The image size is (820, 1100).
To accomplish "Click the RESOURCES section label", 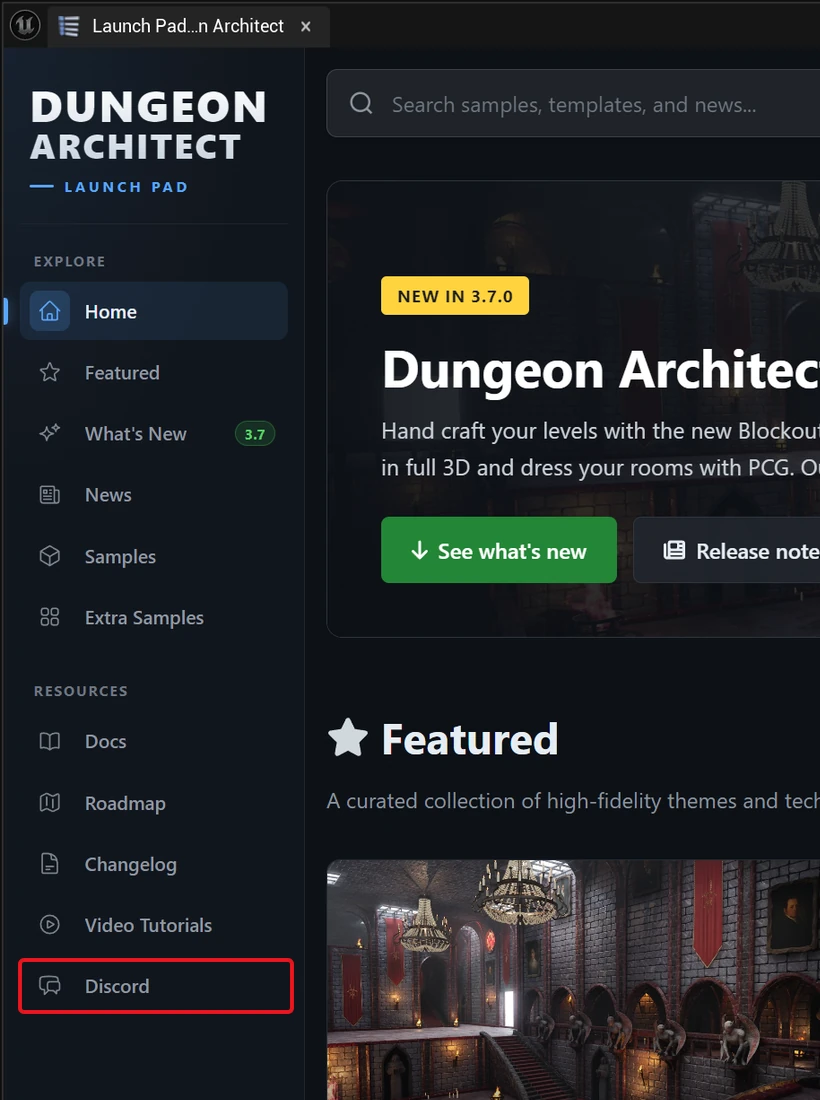I will tap(81, 691).
